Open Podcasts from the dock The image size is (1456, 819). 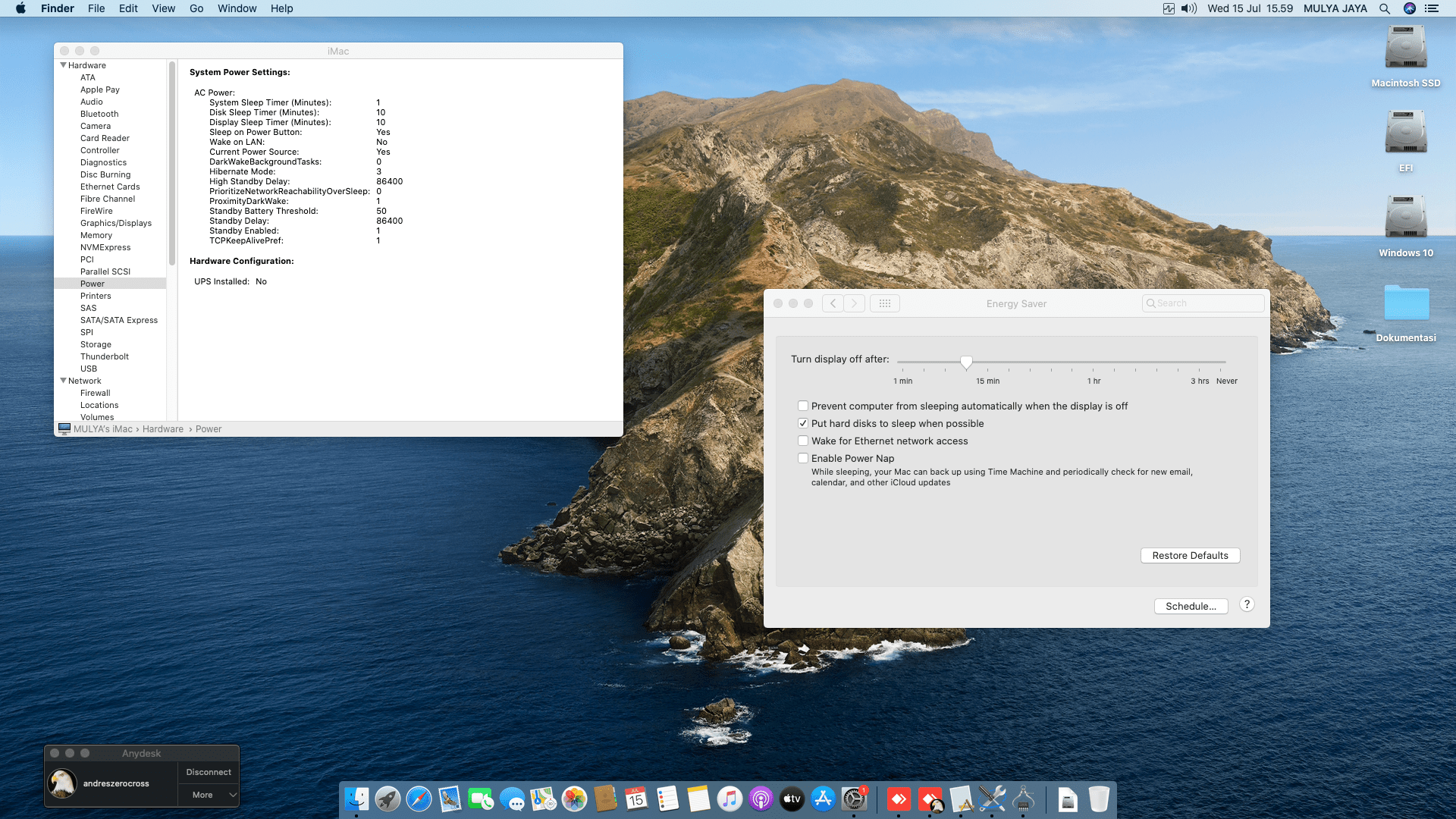point(761,799)
